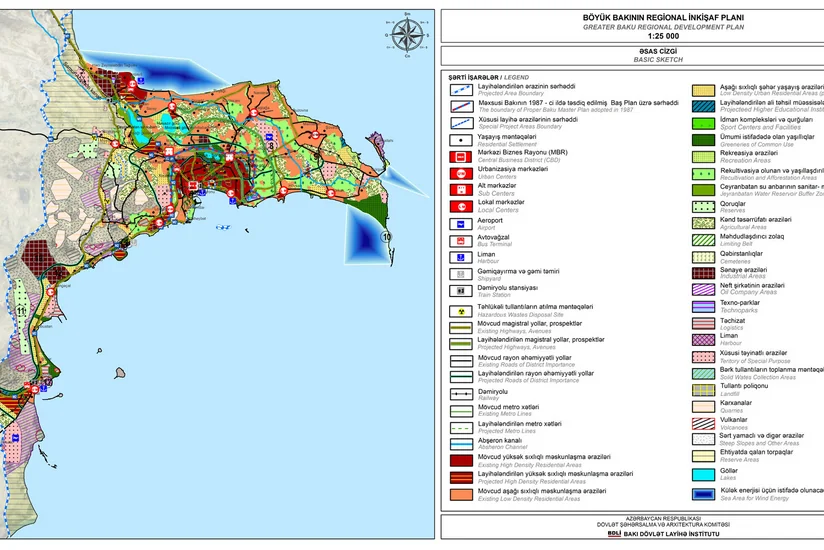Click the Jeyranbatan Water Reservoir Buffer swatch
Screen dimensions: 824x550
703,190
